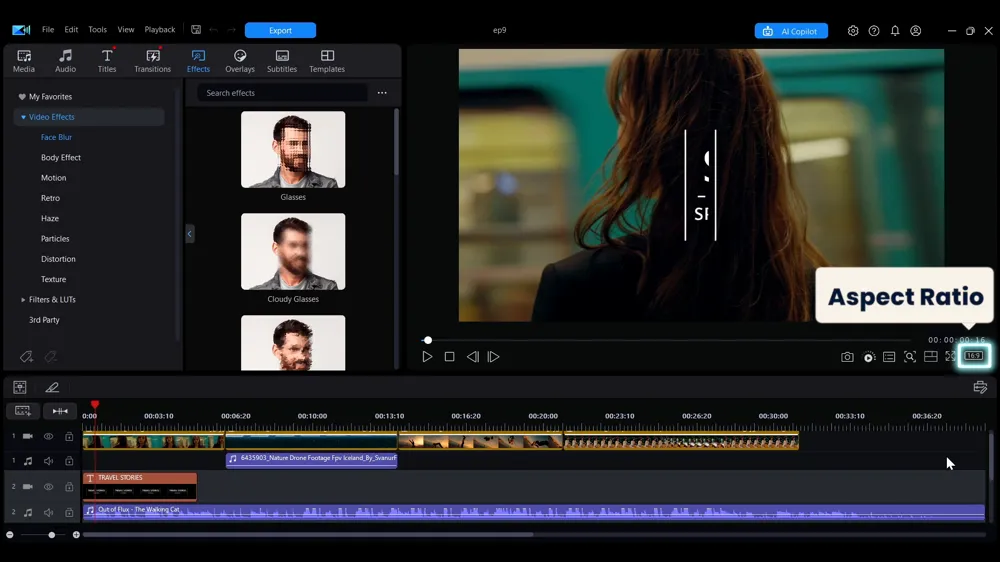Open the Audio room
This screenshot has width=1000, height=562.
click(65, 61)
